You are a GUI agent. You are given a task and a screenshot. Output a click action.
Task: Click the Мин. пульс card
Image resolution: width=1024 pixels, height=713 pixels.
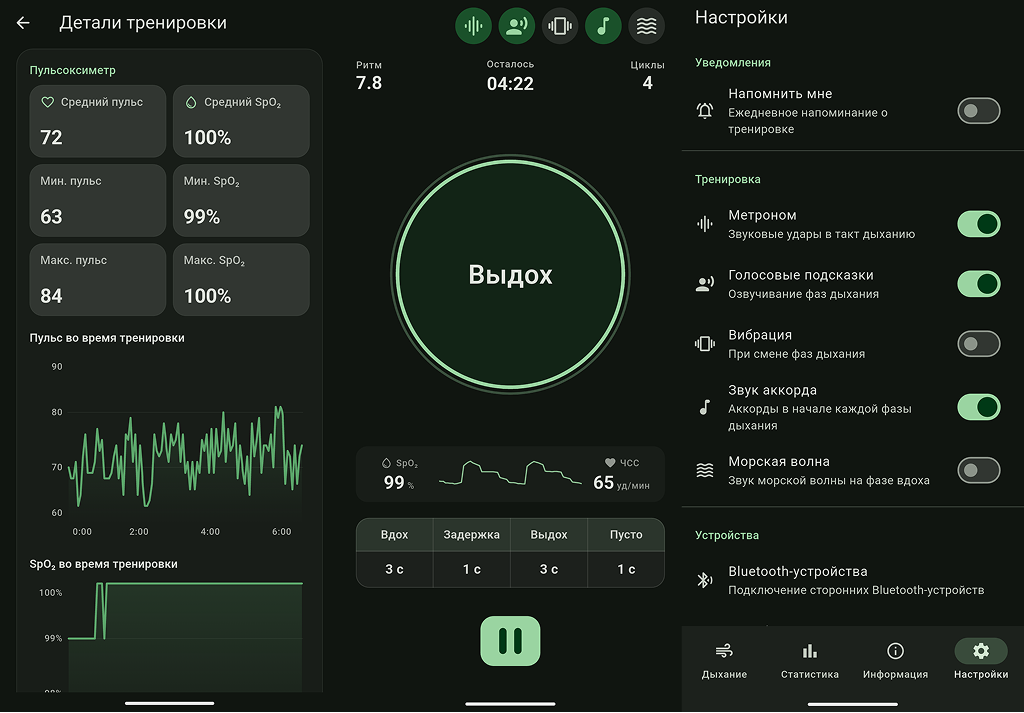[98, 200]
